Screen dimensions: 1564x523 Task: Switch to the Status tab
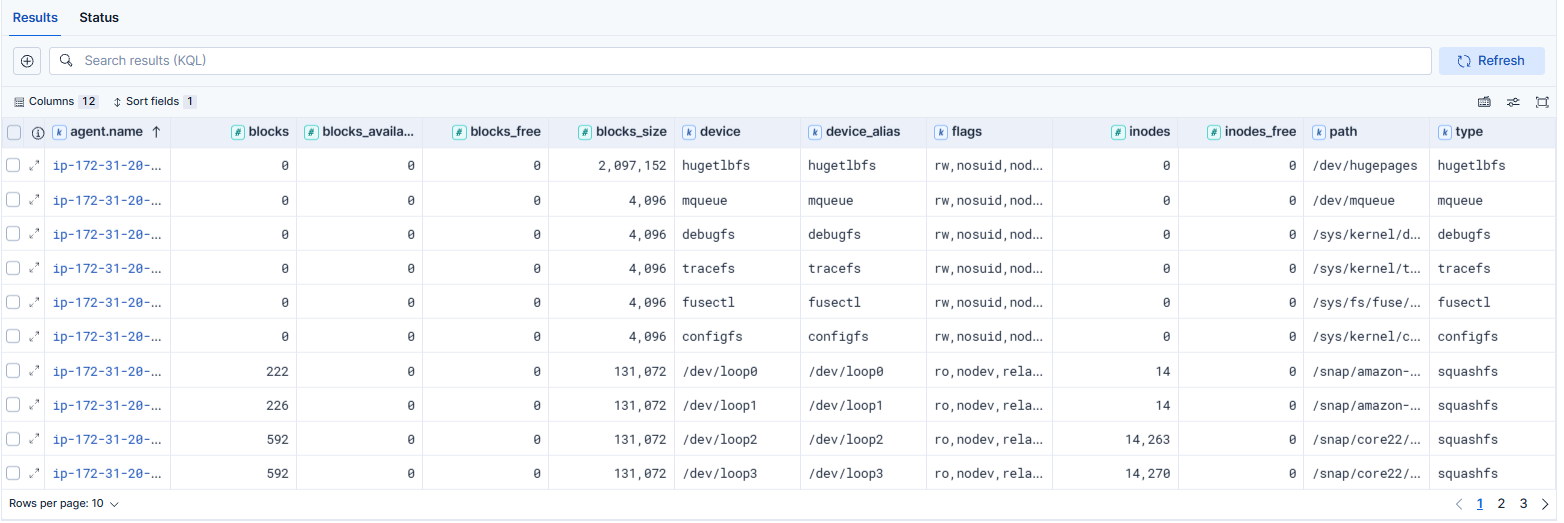tap(99, 18)
